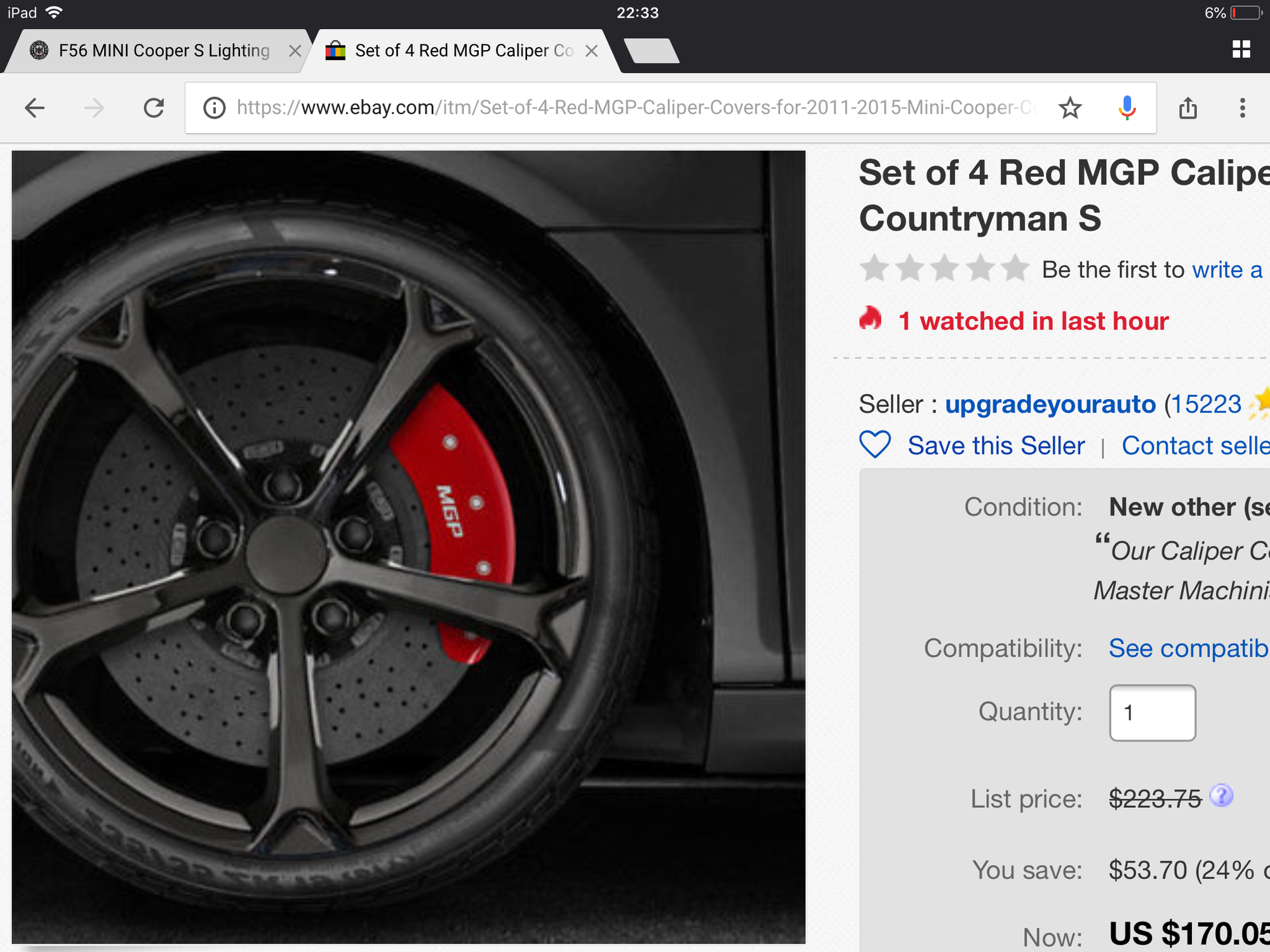Open the write a review link
1270x952 pixels.
coord(1228,270)
